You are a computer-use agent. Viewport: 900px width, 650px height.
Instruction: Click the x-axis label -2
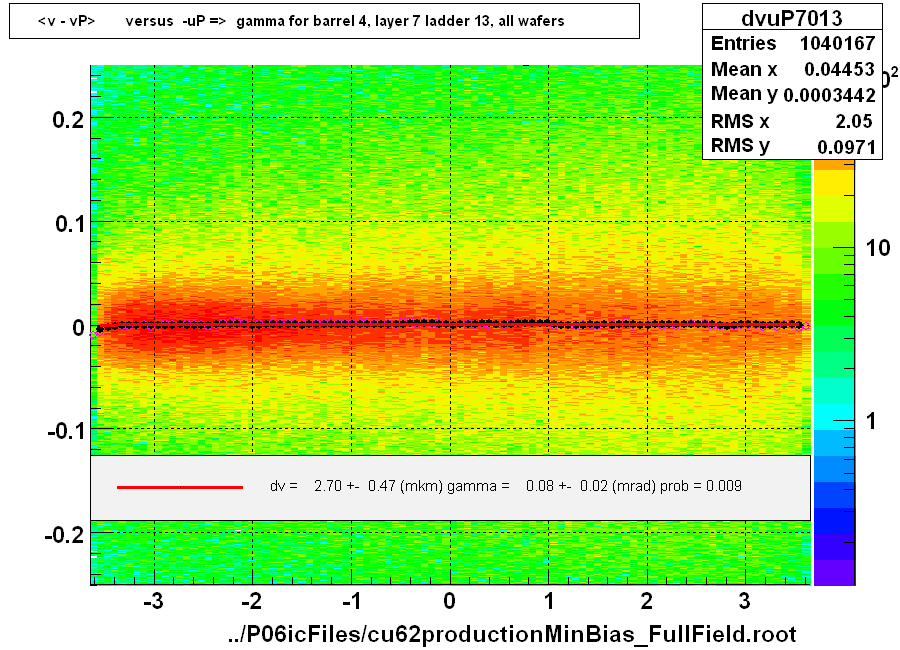[x=251, y=601]
